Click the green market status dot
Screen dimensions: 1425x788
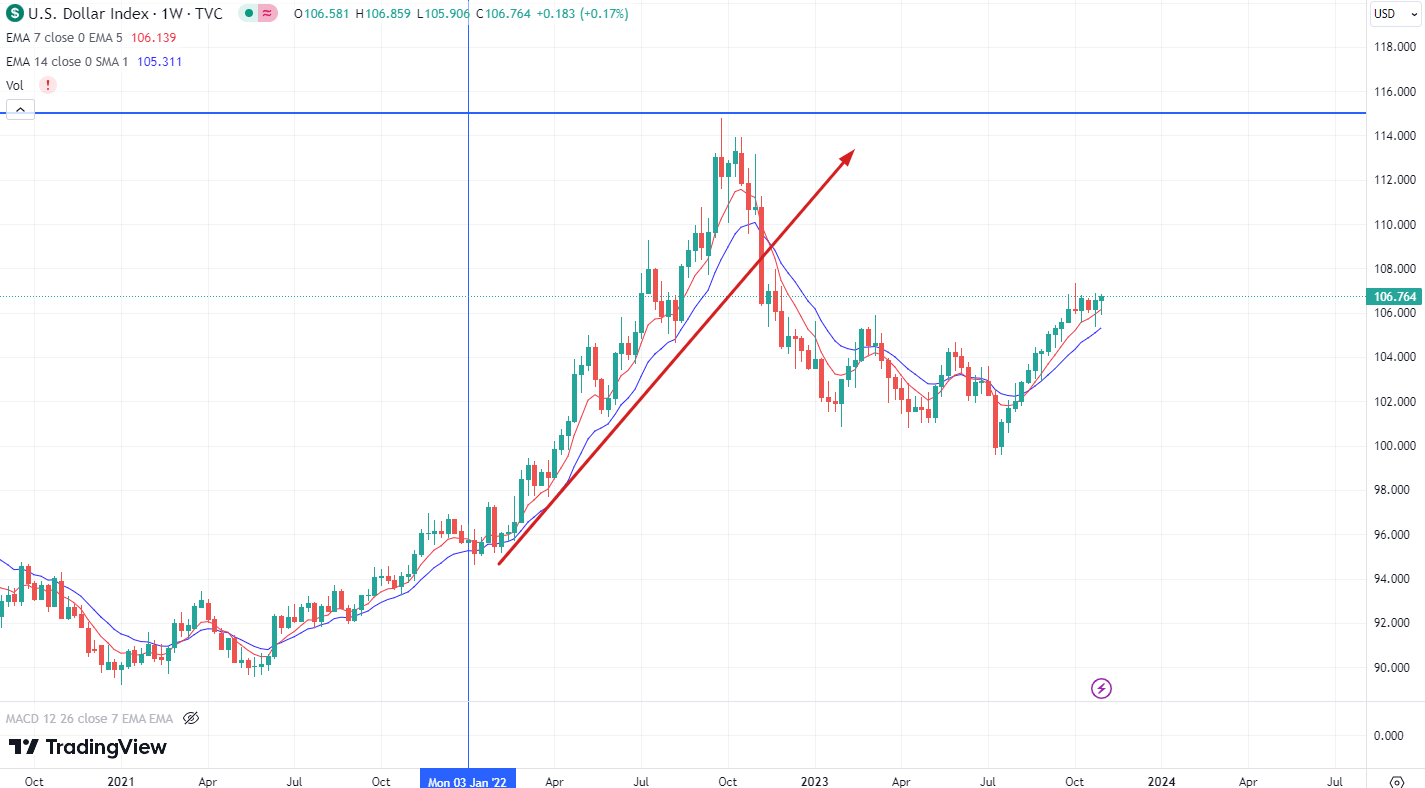click(247, 14)
